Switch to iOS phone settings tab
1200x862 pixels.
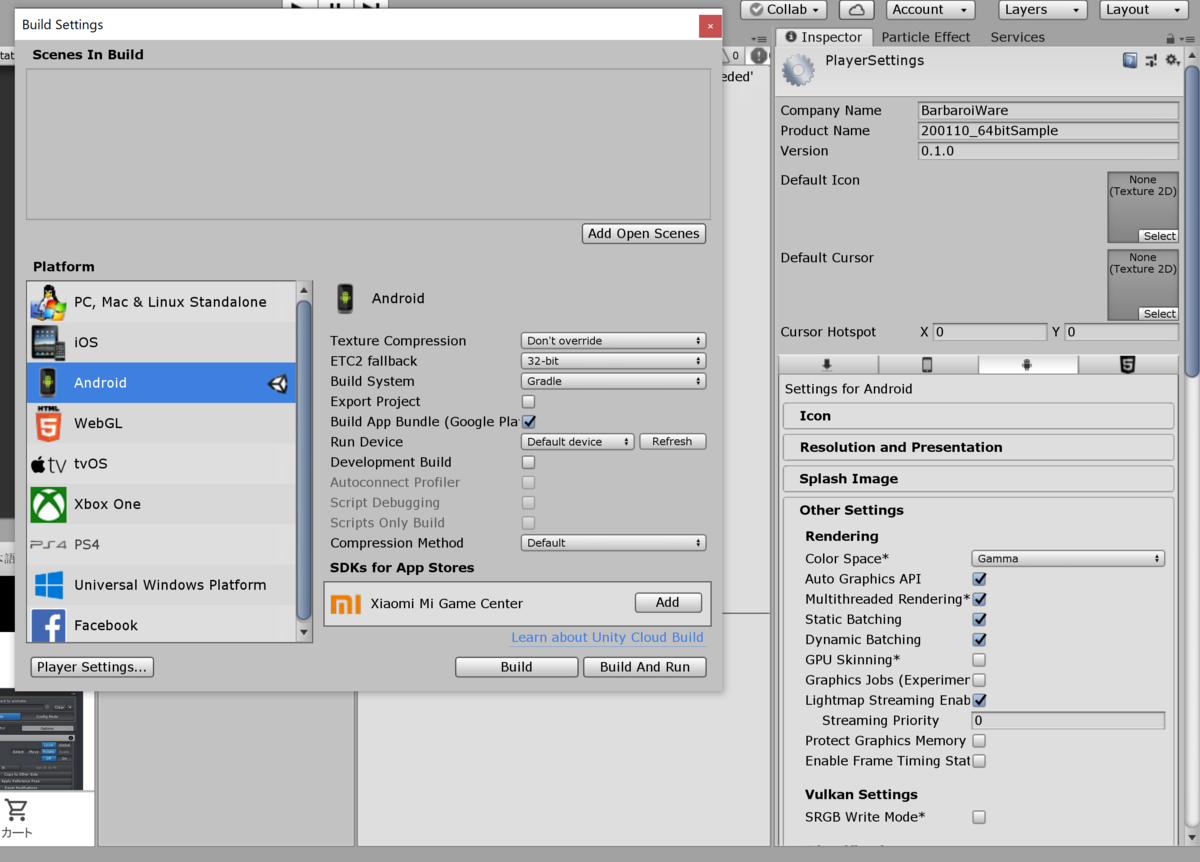click(927, 365)
